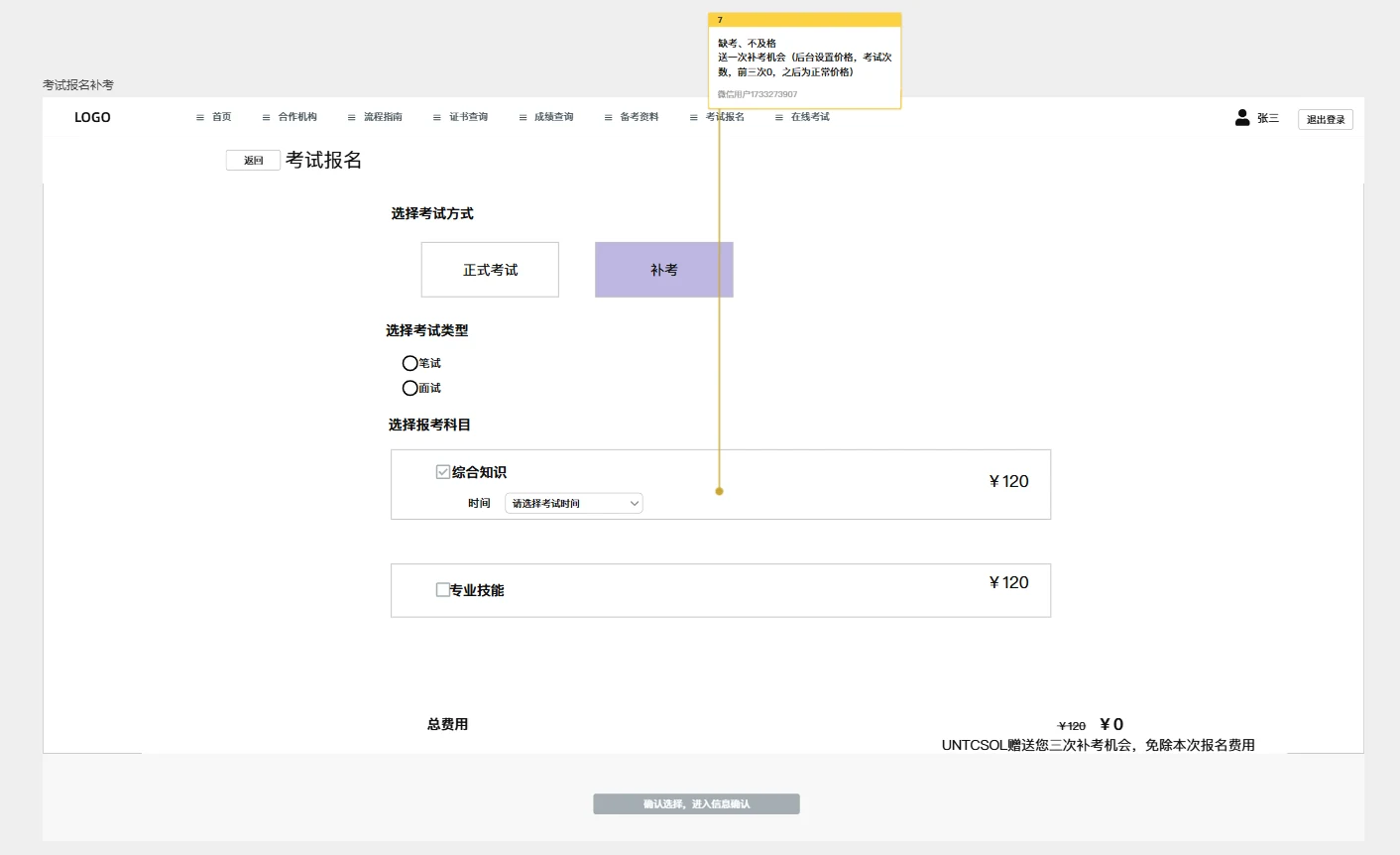Open 备考资料 navigation item
This screenshot has width=1400, height=855.
[x=640, y=117]
